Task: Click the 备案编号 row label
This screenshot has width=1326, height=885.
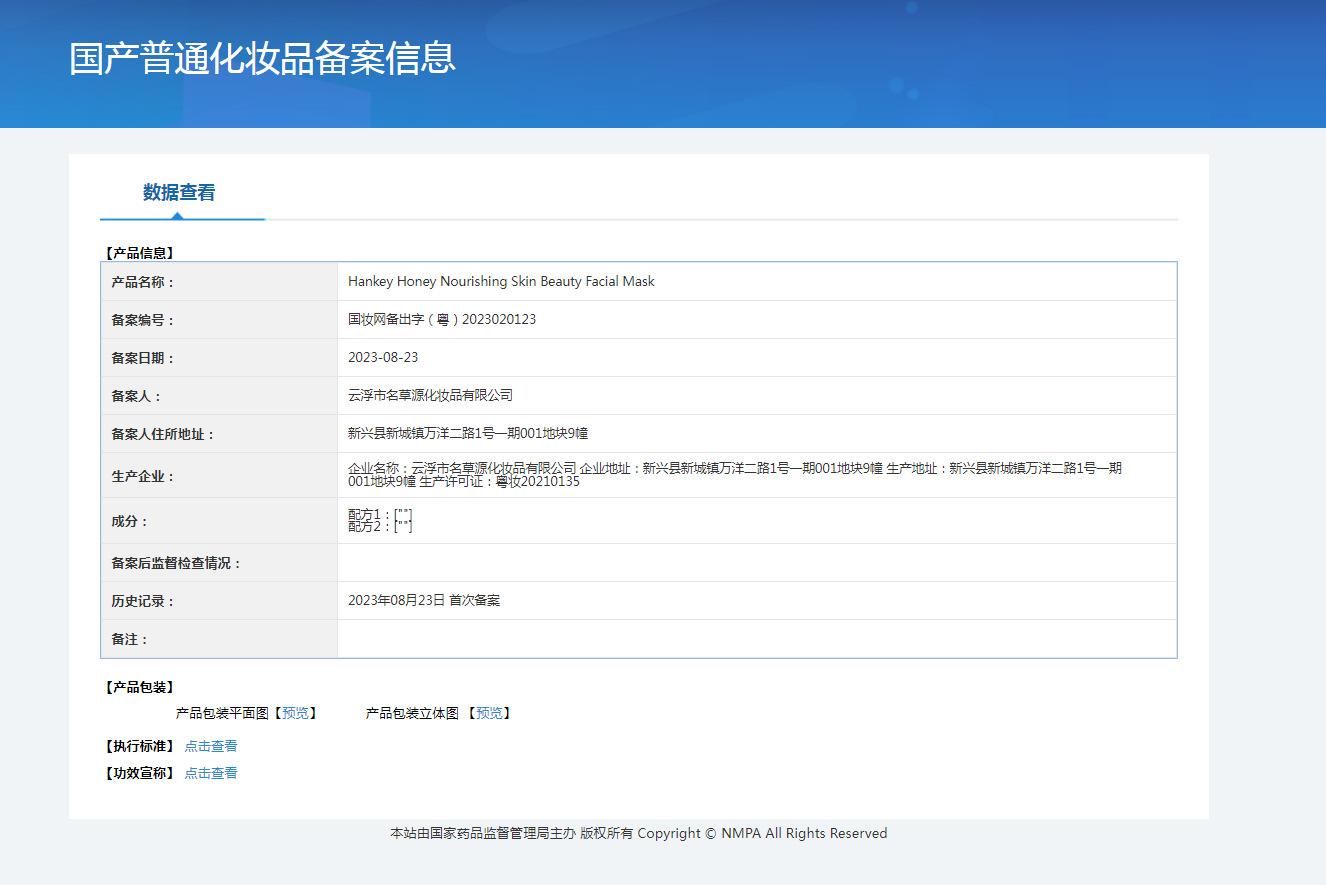Action: pyautogui.click(x=143, y=320)
